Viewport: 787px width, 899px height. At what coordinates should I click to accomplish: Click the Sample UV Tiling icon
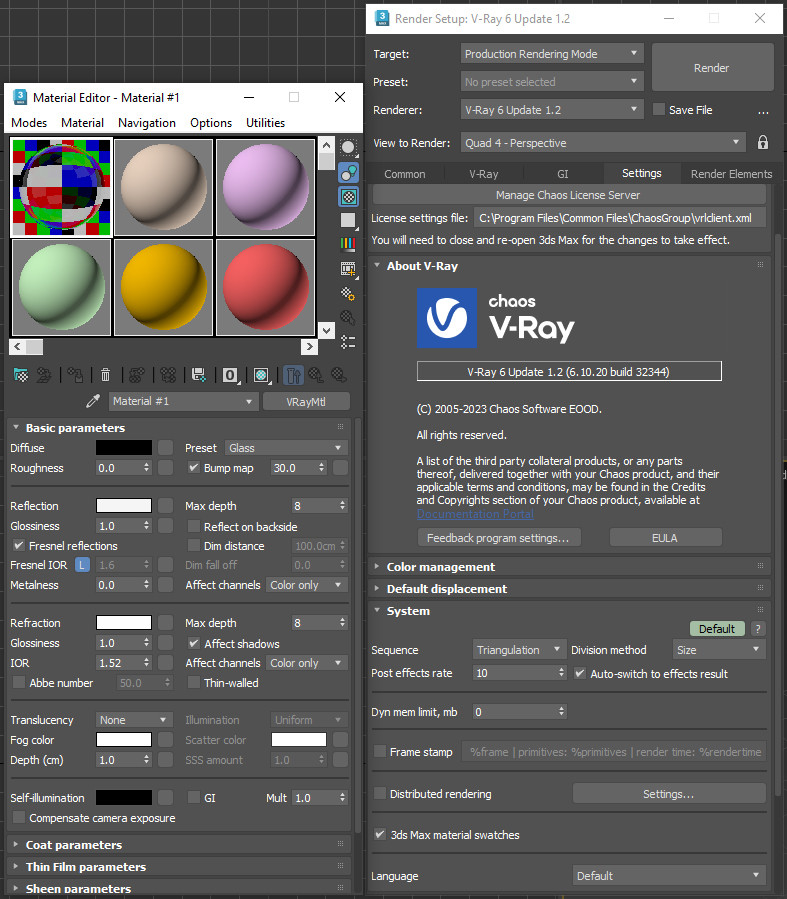[348, 220]
